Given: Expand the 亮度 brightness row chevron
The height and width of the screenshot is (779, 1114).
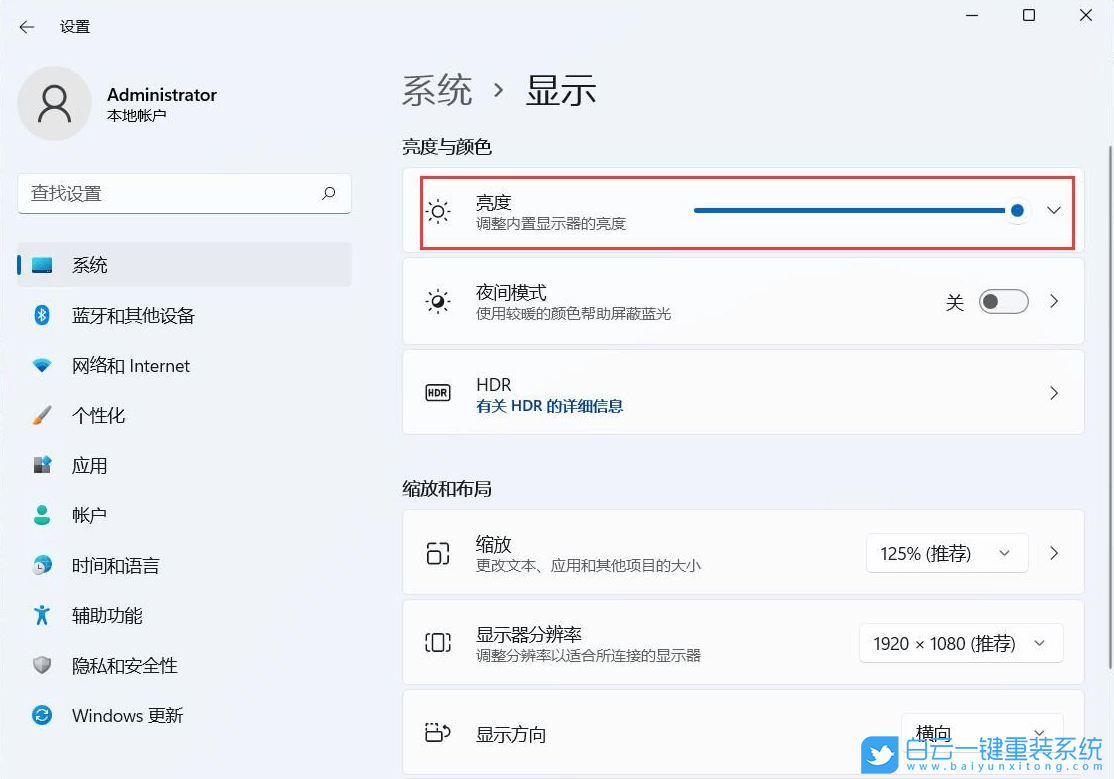Looking at the screenshot, I should click(1053, 211).
